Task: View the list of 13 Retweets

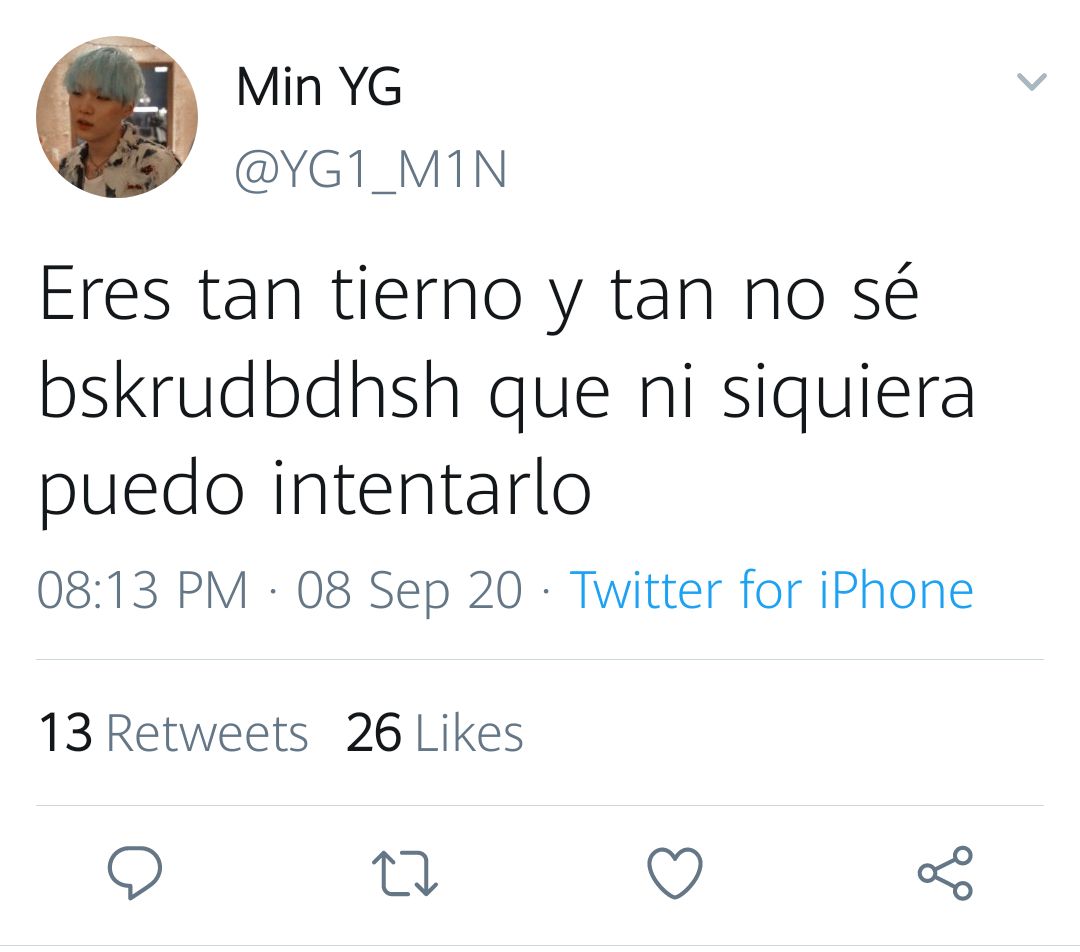Action: [174, 732]
